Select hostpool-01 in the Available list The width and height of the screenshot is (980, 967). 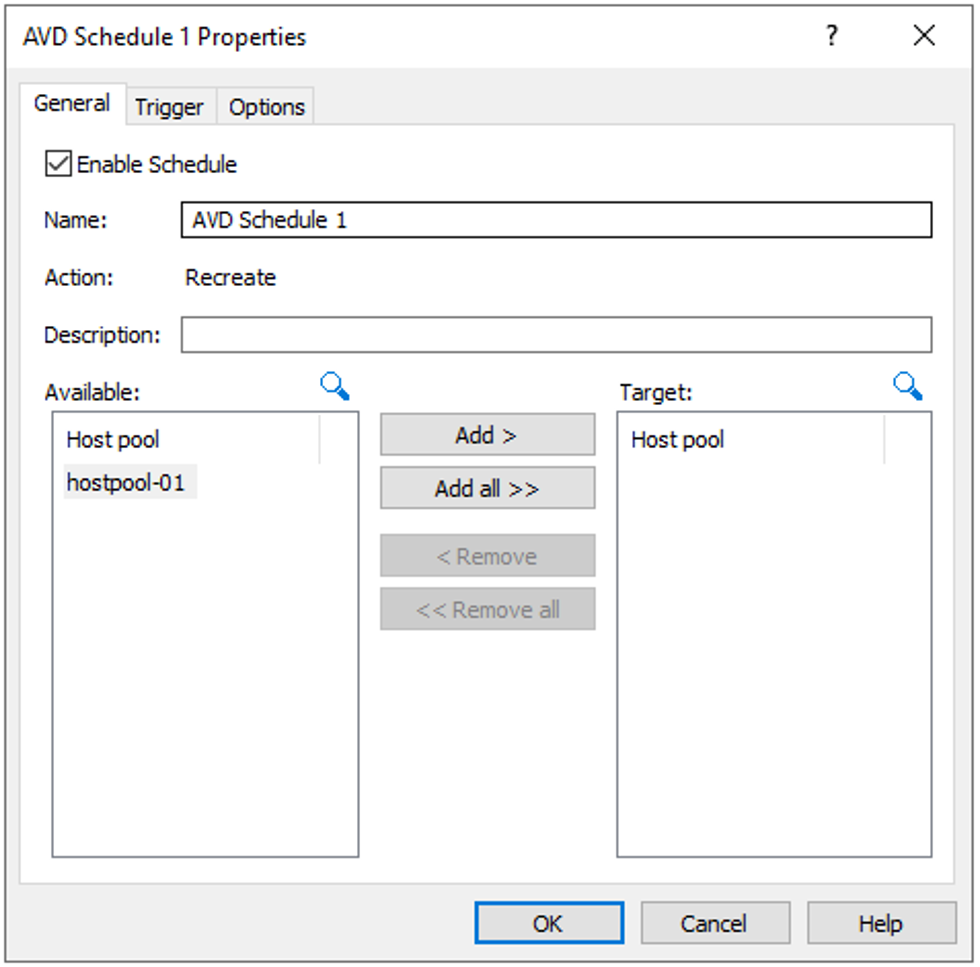pyautogui.click(x=126, y=483)
